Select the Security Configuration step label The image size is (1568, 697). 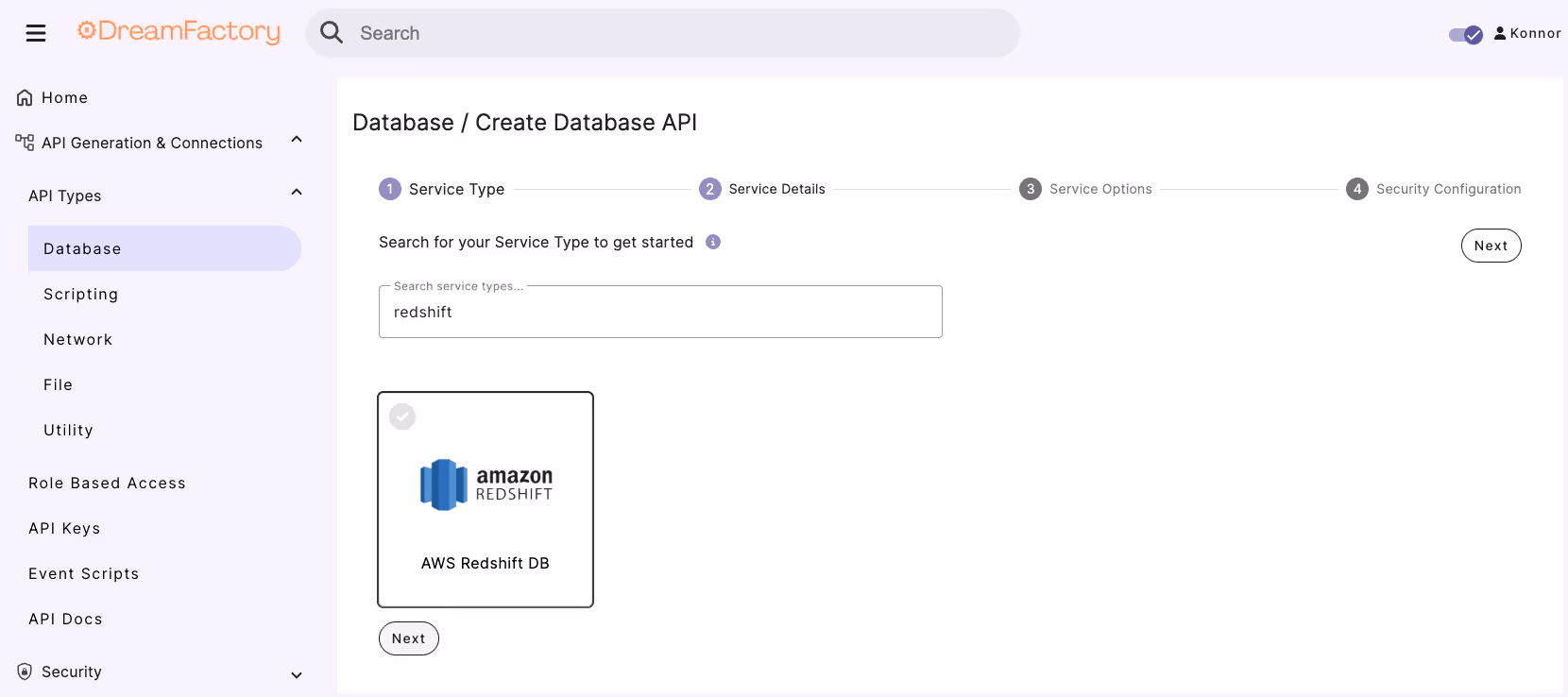(1449, 189)
